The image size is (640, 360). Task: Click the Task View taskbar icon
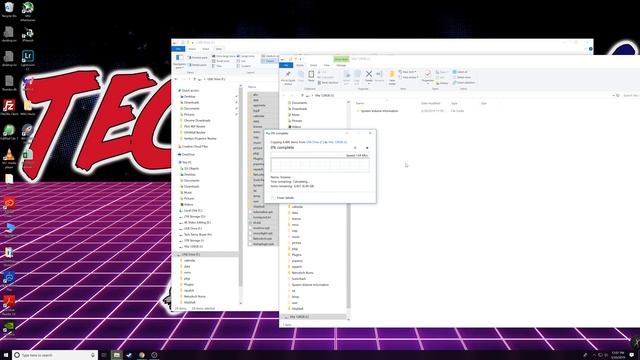[104, 355]
